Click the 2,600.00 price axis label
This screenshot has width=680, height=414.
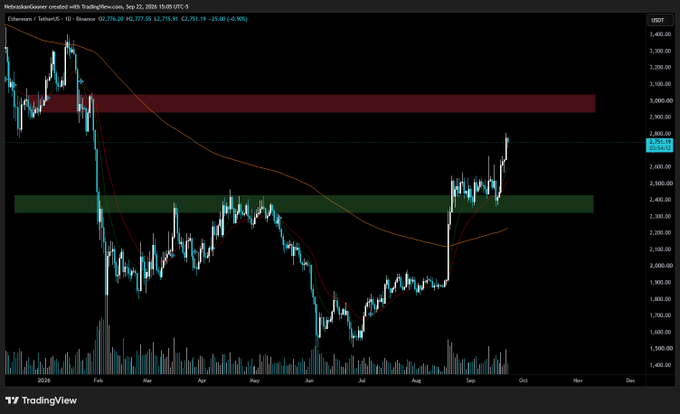(661, 166)
